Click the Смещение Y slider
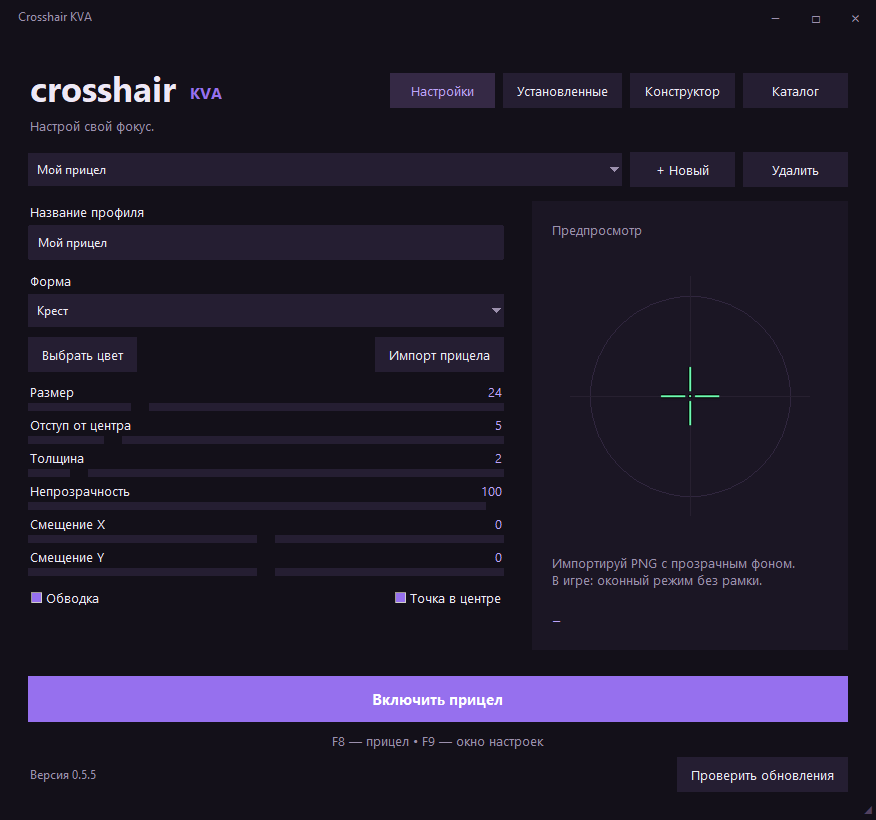 [266, 571]
